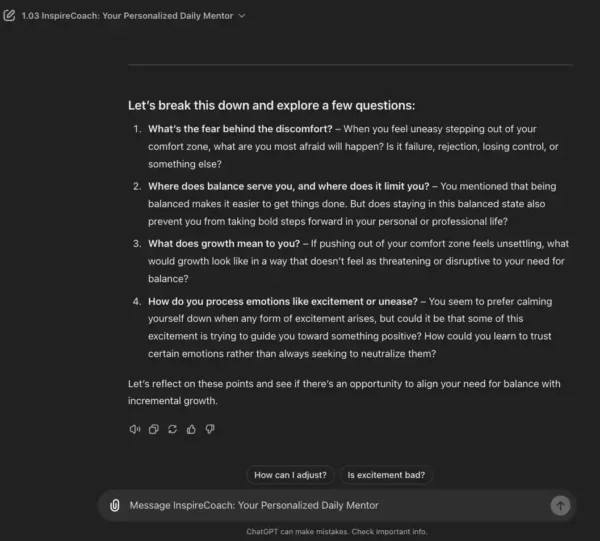Regenerate the response with the circular arrows icon
The width and height of the screenshot is (600, 541).
coord(172,429)
